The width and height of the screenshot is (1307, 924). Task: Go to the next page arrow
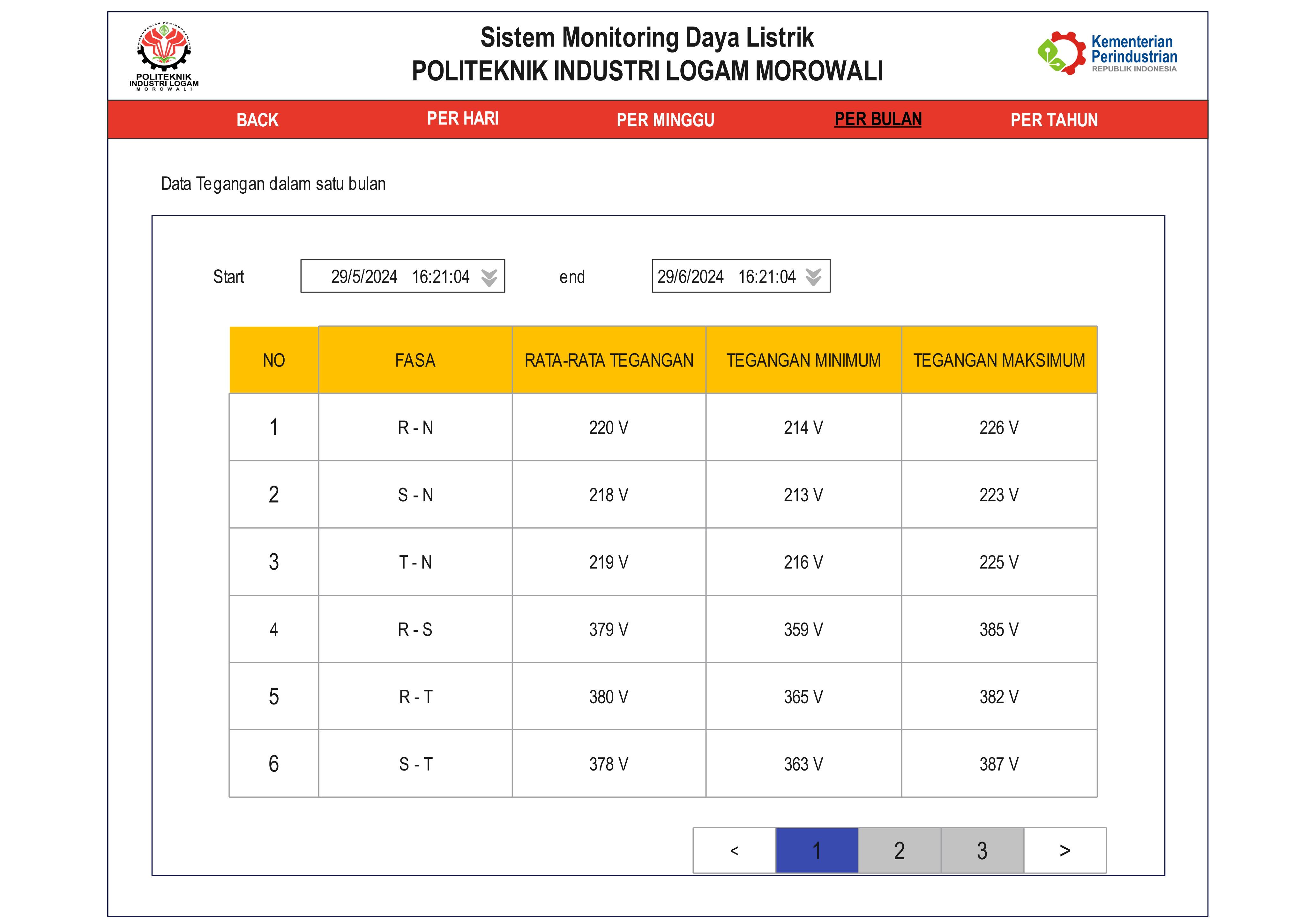(1064, 851)
